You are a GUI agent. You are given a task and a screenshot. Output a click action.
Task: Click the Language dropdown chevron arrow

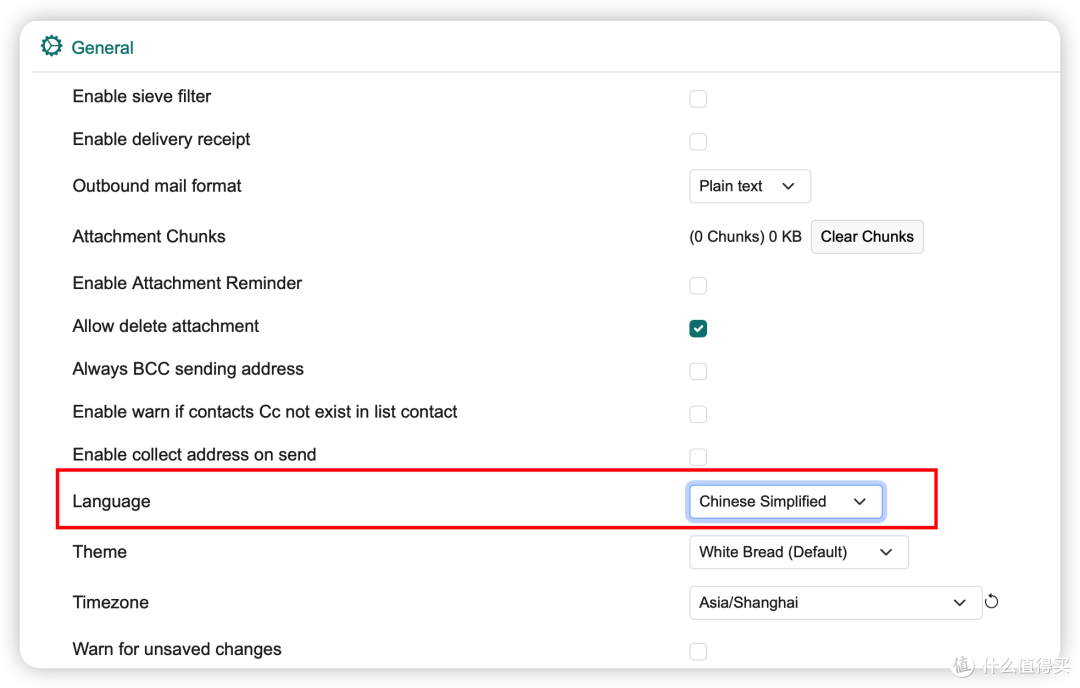860,501
